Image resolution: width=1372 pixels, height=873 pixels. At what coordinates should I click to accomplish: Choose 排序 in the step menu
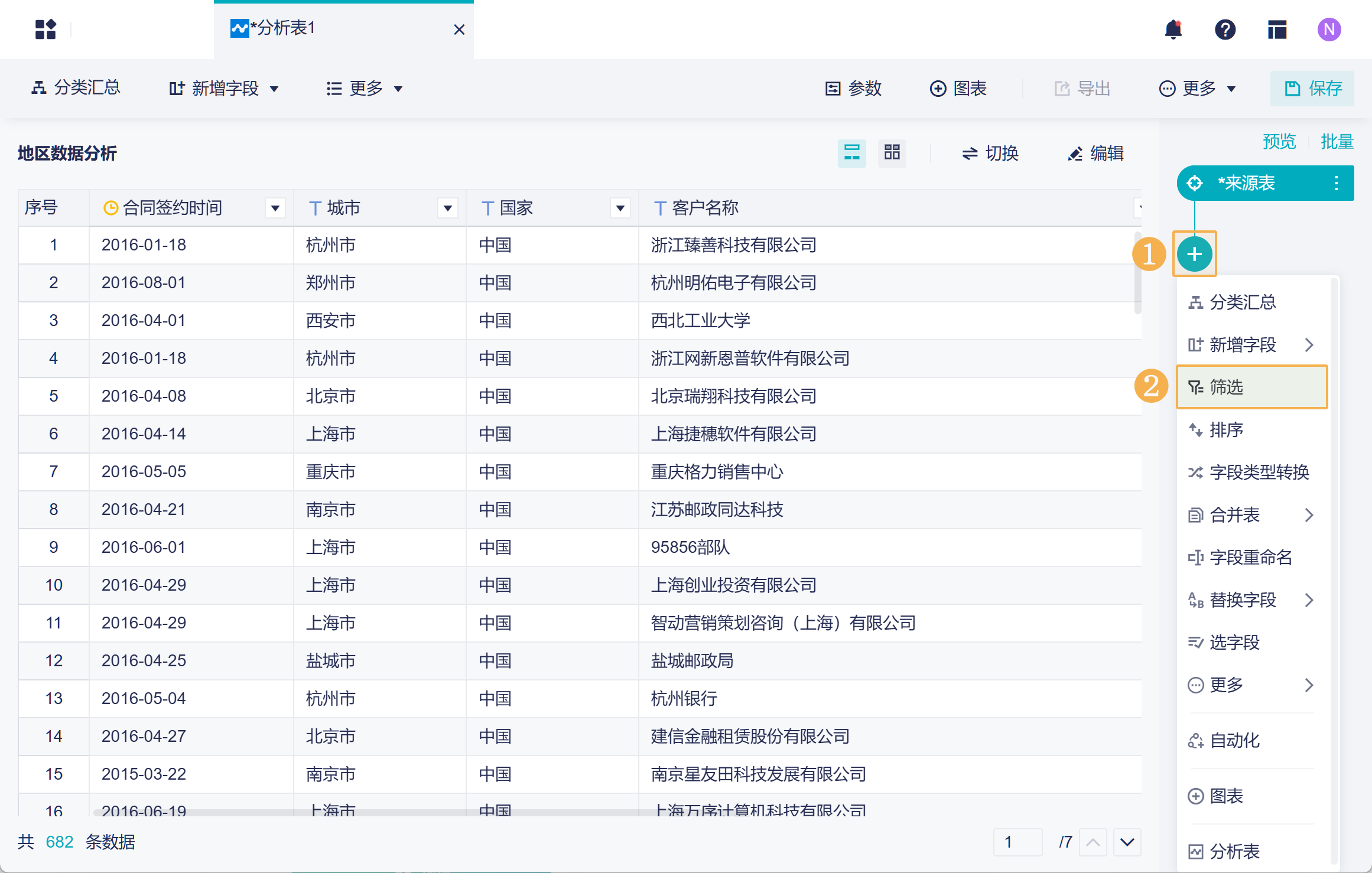[1226, 429]
